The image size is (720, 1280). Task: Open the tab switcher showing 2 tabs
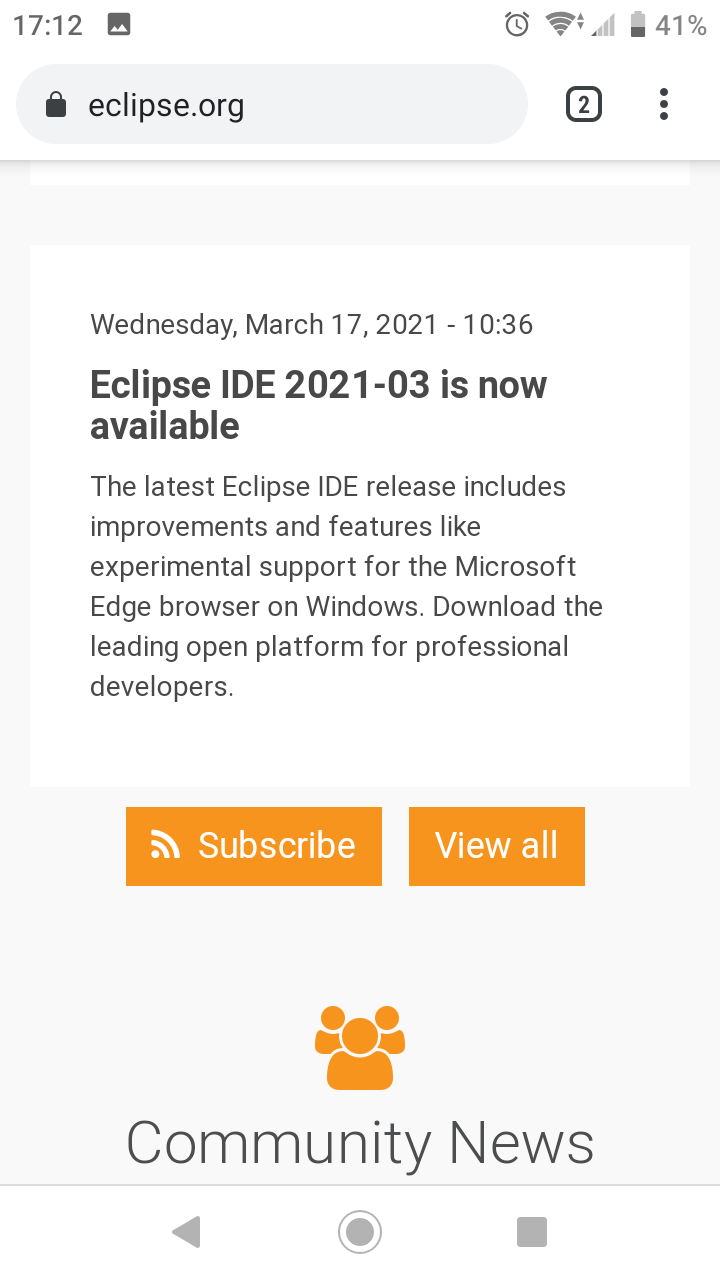click(584, 104)
